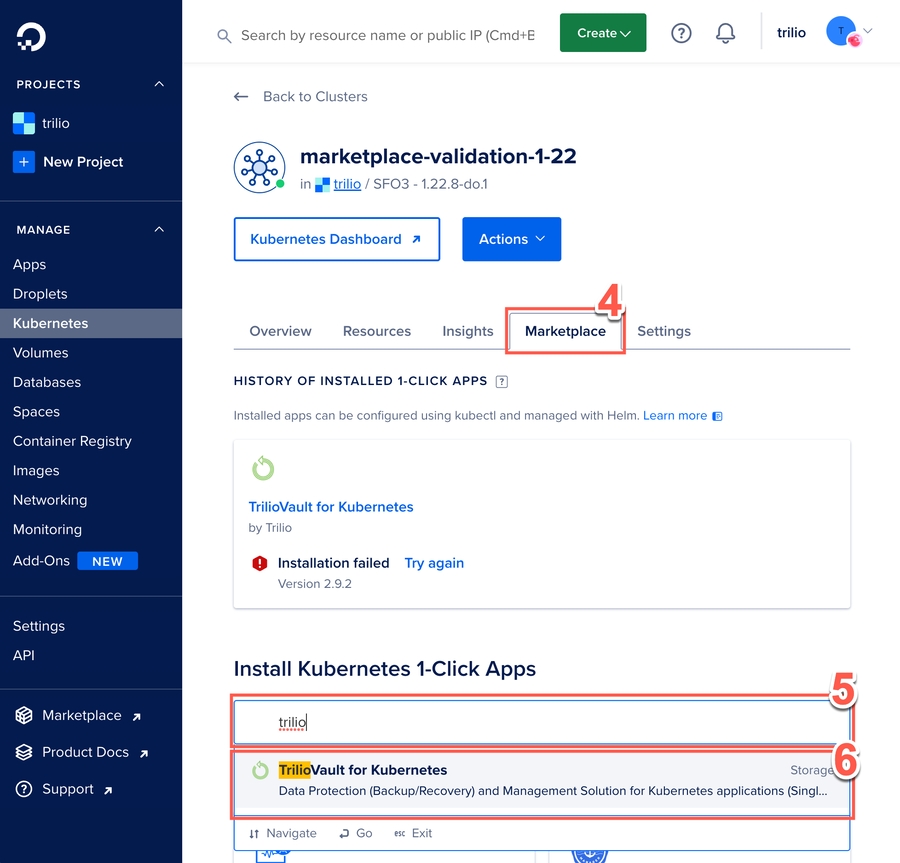Click the user avatar icon

pos(840,32)
